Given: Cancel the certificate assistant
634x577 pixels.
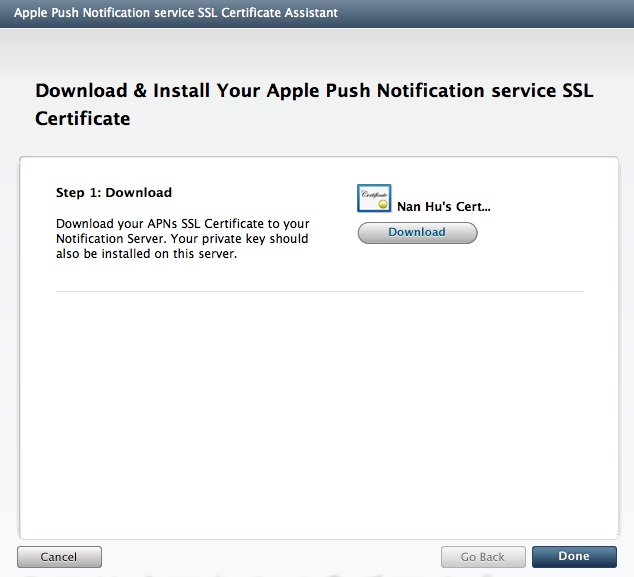Looking at the screenshot, I should click(x=59, y=556).
